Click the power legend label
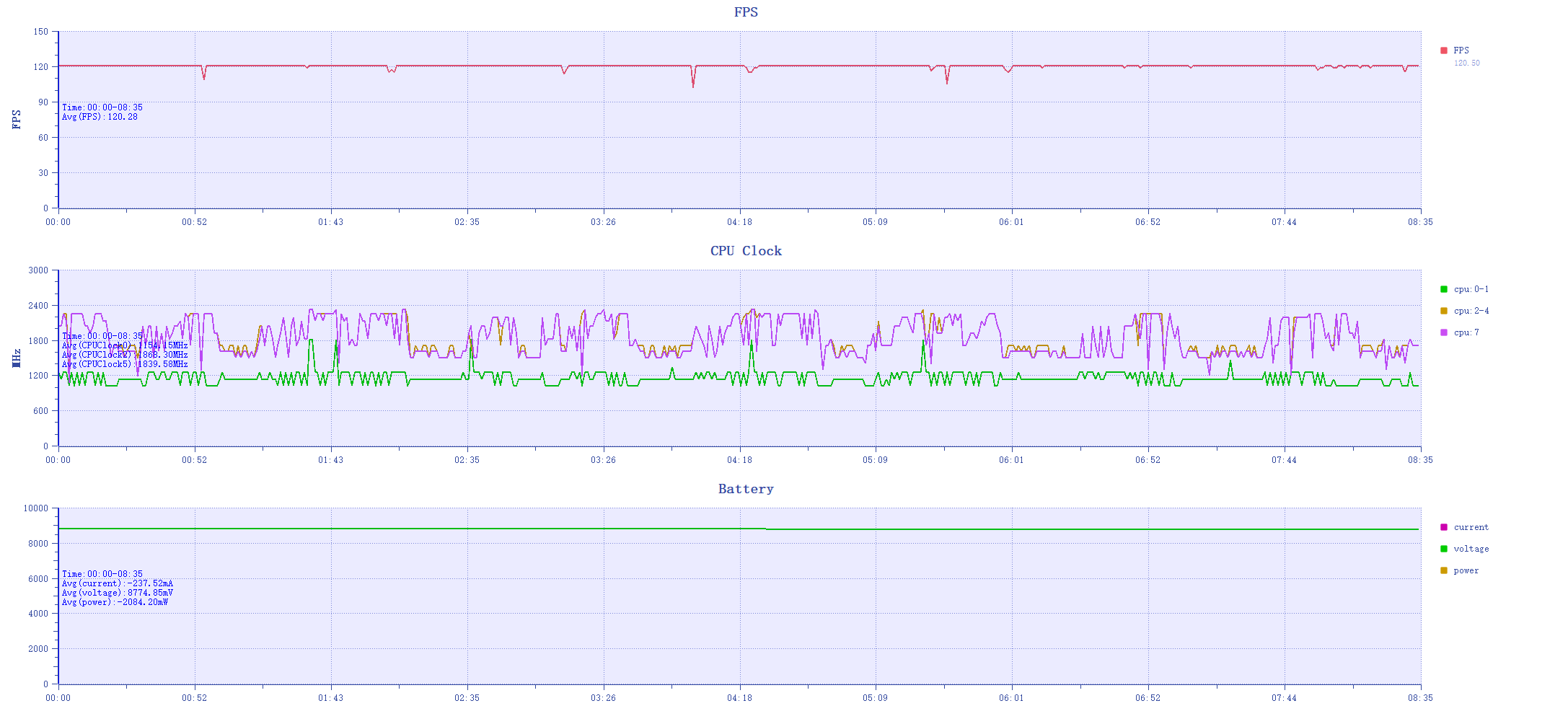 click(1466, 570)
